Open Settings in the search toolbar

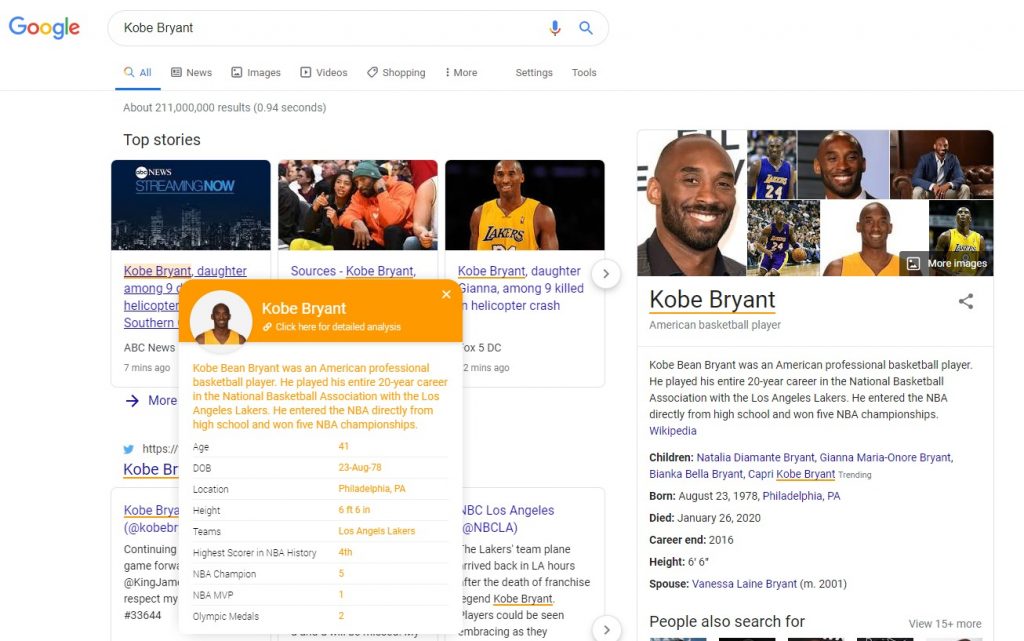point(534,72)
